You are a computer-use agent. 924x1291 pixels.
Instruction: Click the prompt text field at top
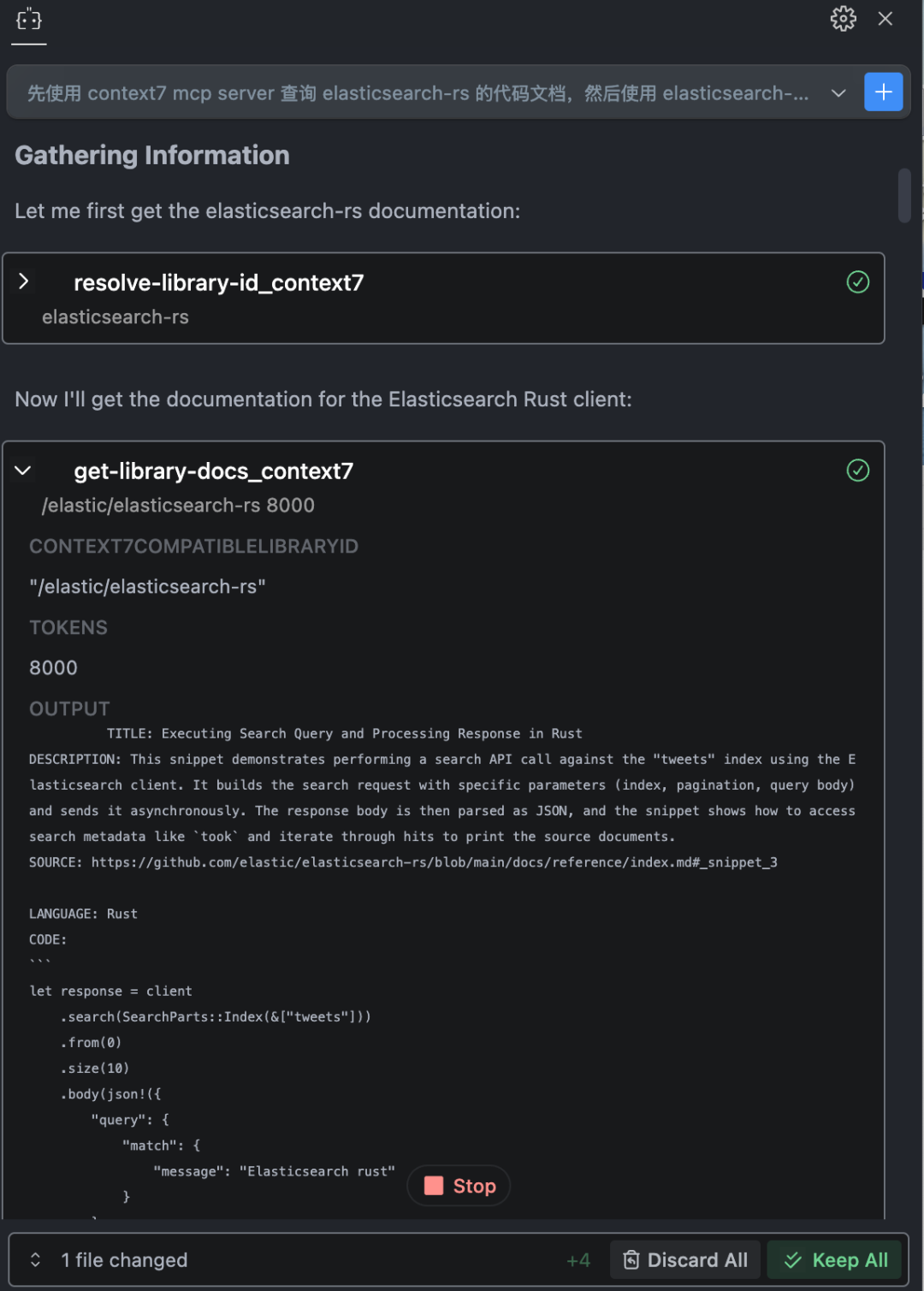[418, 93]
